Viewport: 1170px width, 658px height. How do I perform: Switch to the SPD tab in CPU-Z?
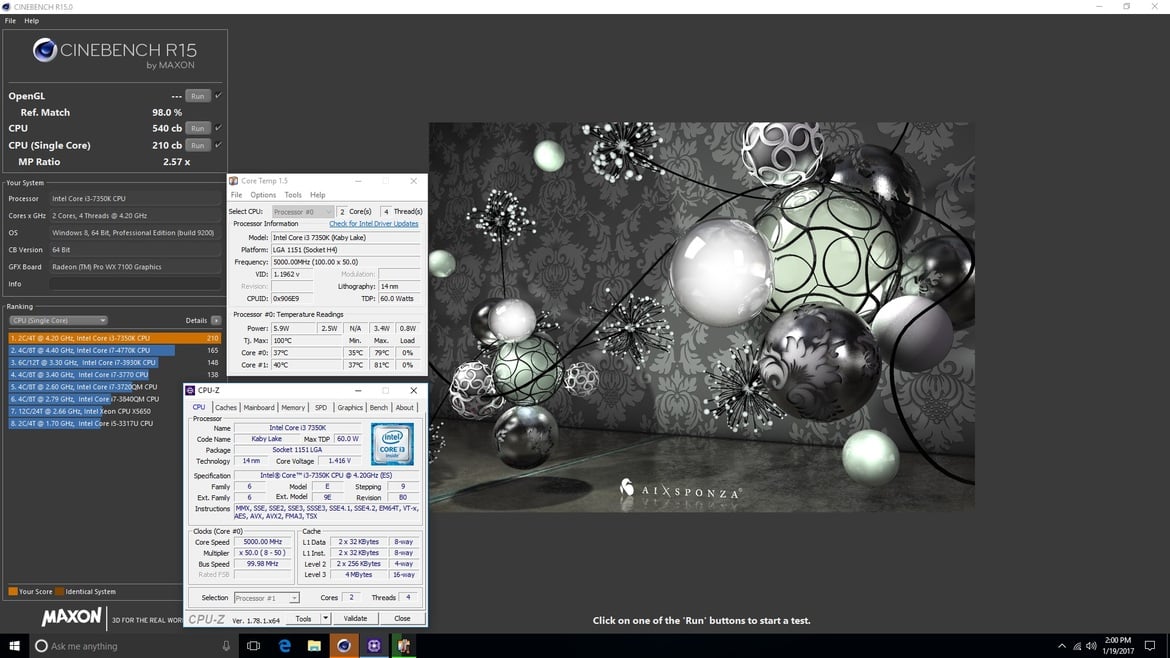[321, 408]
